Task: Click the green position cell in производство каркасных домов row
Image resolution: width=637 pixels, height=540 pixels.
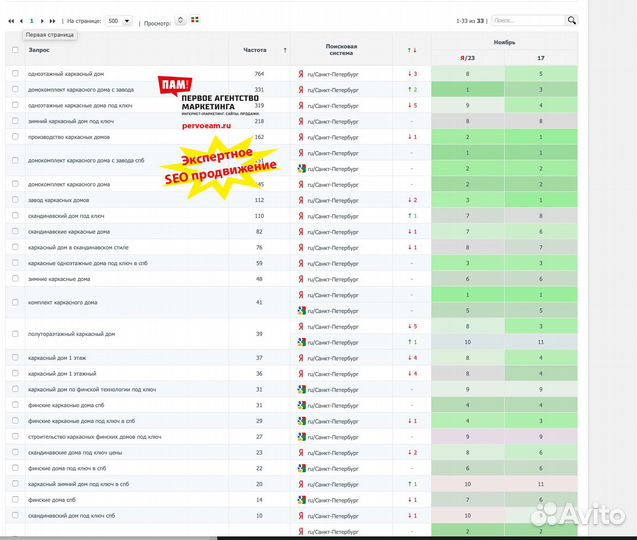Action: click(467, 137)
